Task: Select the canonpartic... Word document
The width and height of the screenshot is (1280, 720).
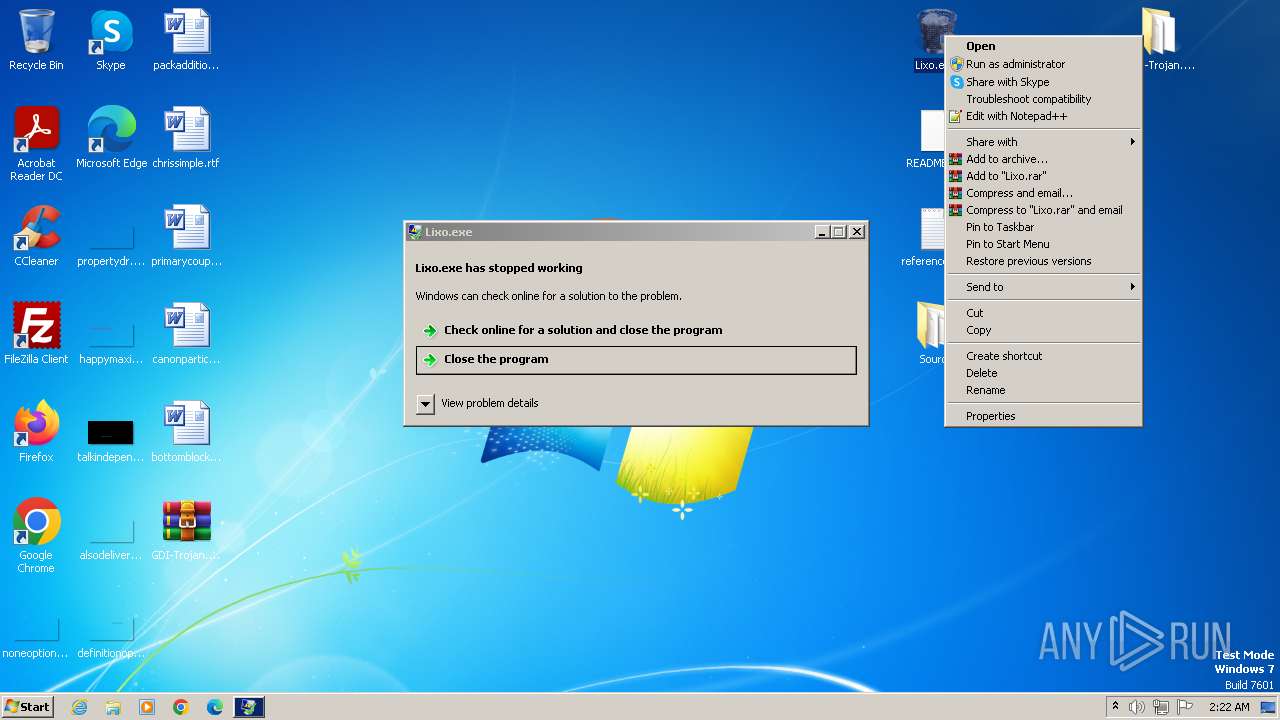Action: click(x=186, y=334)
